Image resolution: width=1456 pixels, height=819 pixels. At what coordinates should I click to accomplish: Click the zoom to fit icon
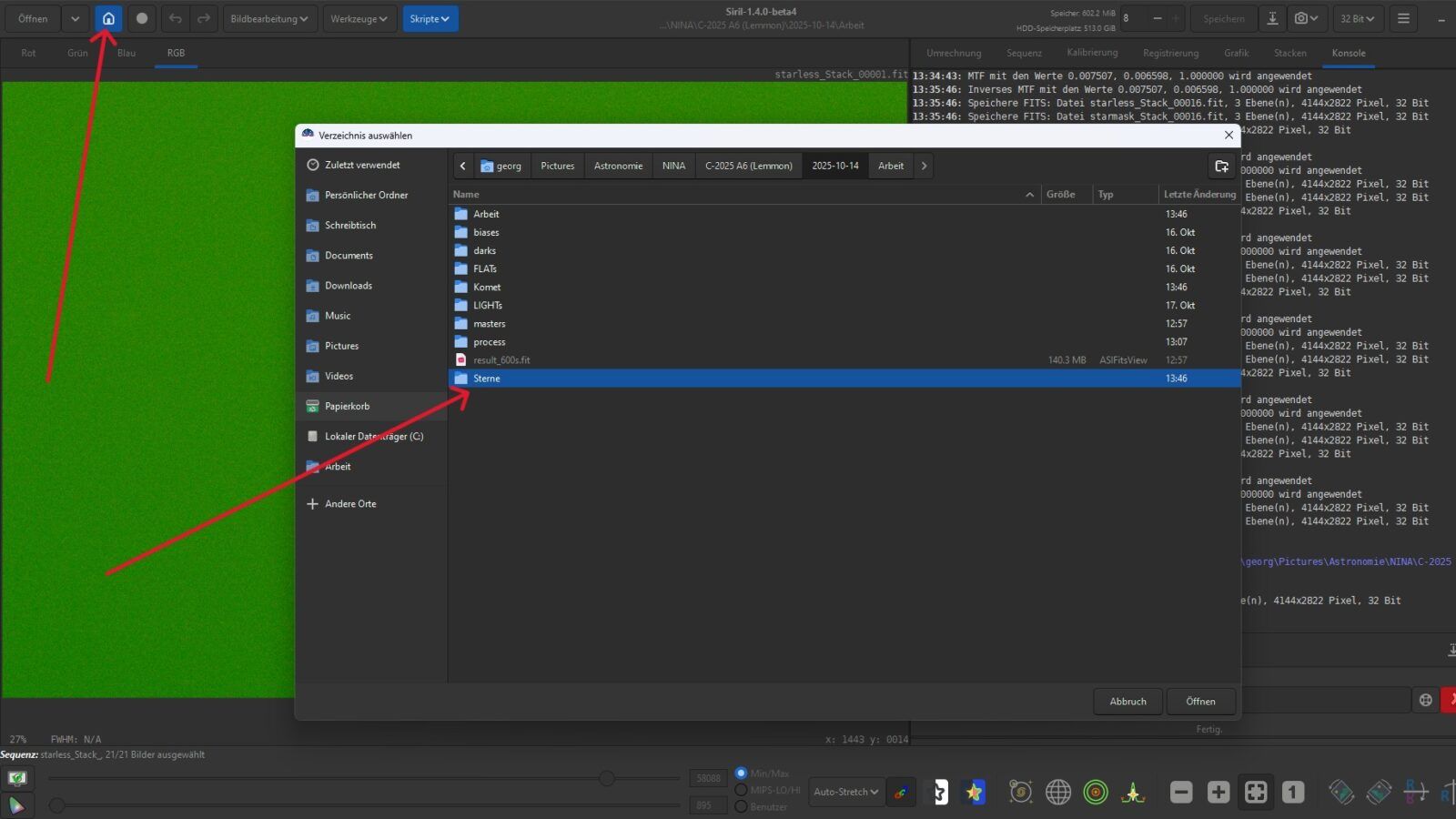pyautogui.click(x=1256, y=792)
